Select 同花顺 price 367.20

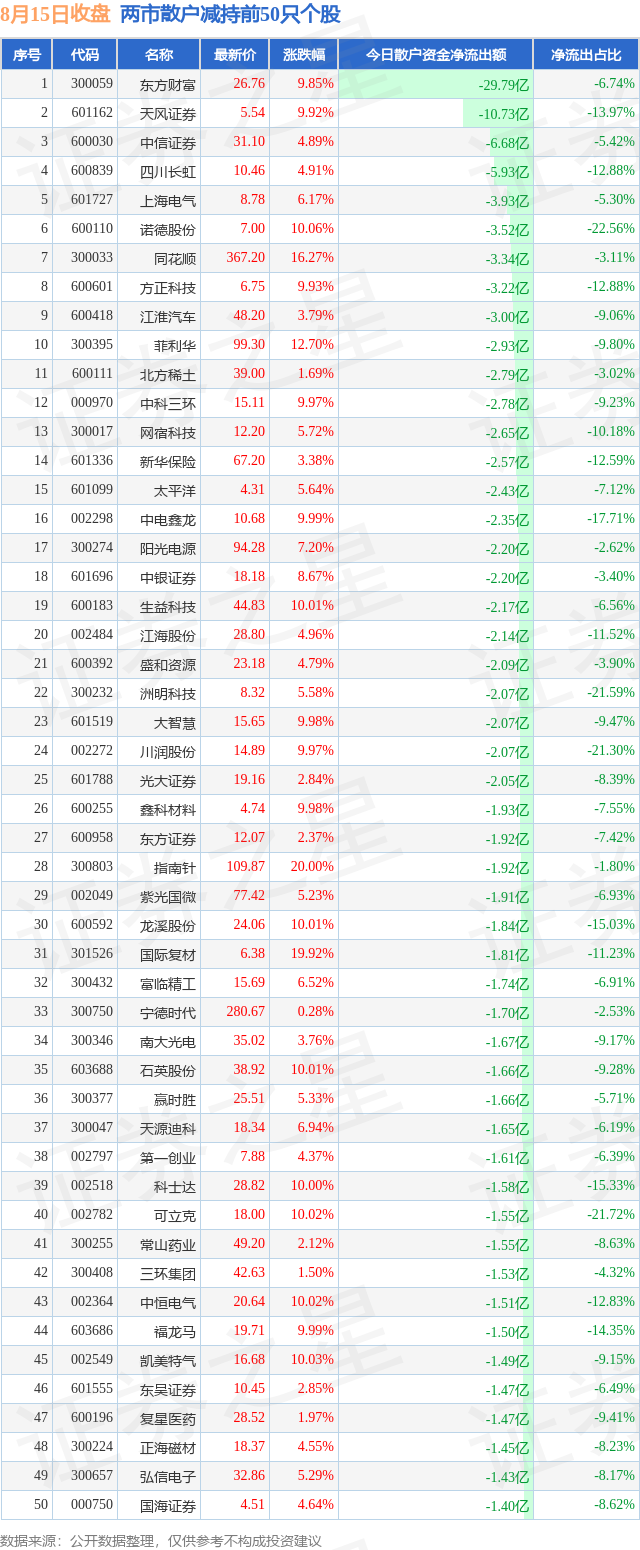pyautogui.click(x=246, y=258)
